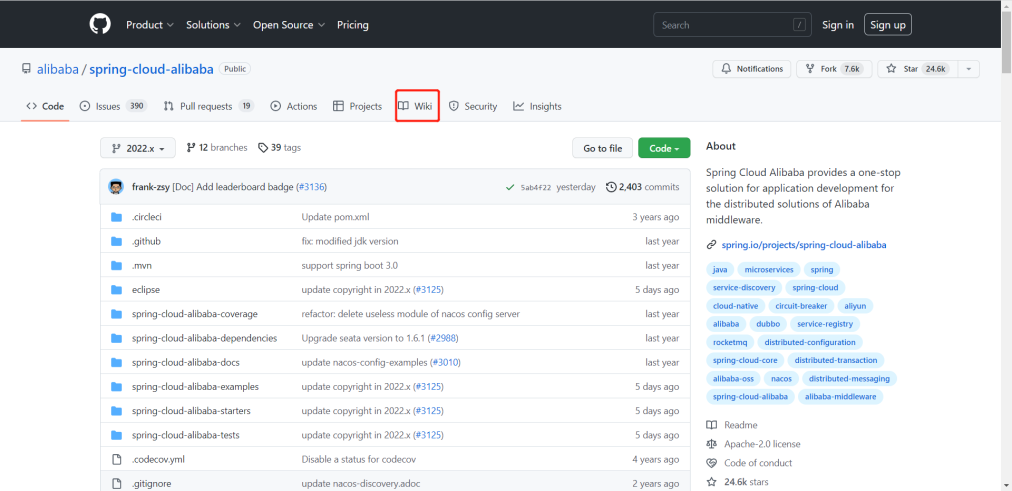Click the license scale icon
The image size is (1012, 491).
click(x=711, y=444)
